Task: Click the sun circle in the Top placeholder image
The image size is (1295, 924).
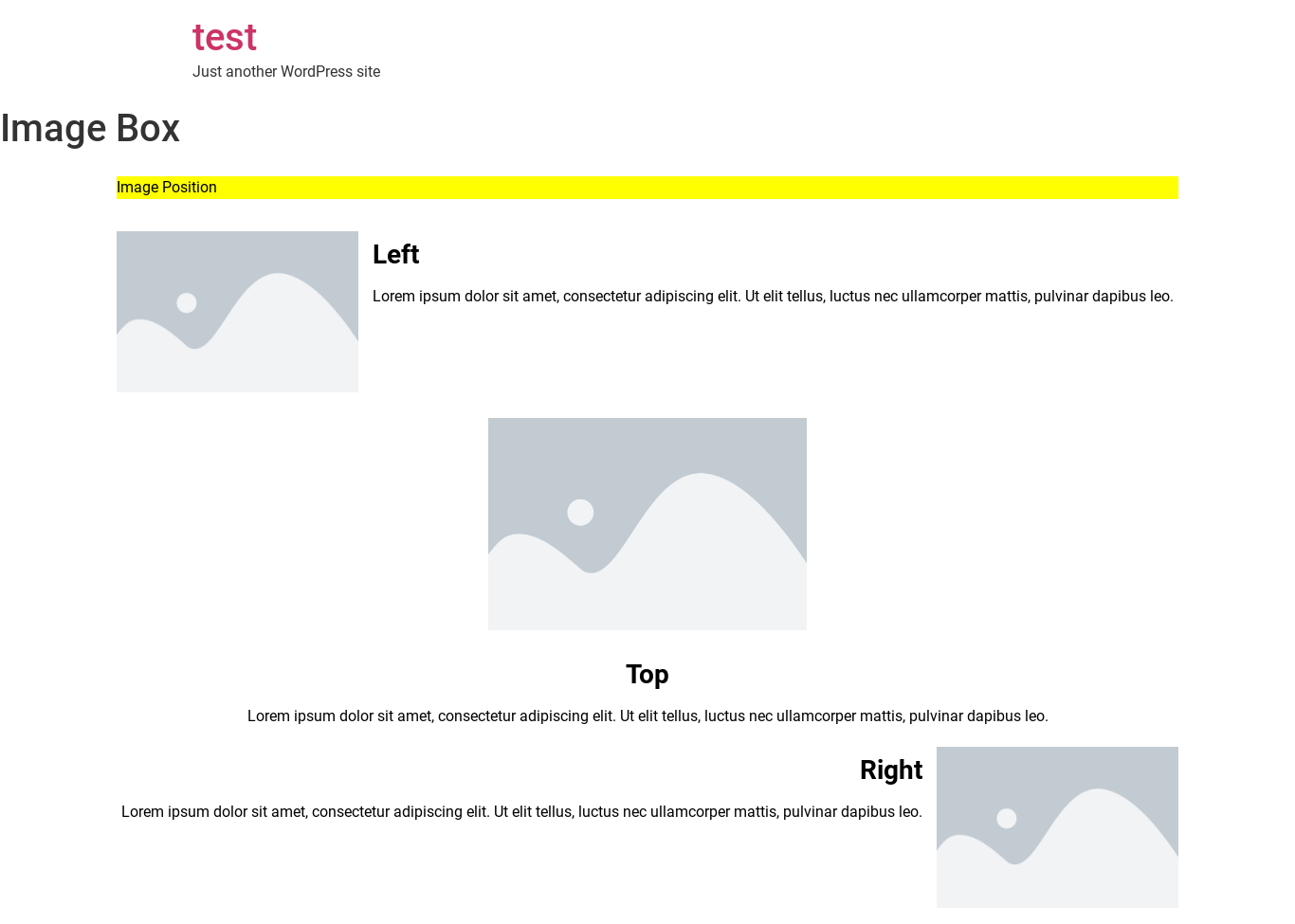Action: [580, 513]
